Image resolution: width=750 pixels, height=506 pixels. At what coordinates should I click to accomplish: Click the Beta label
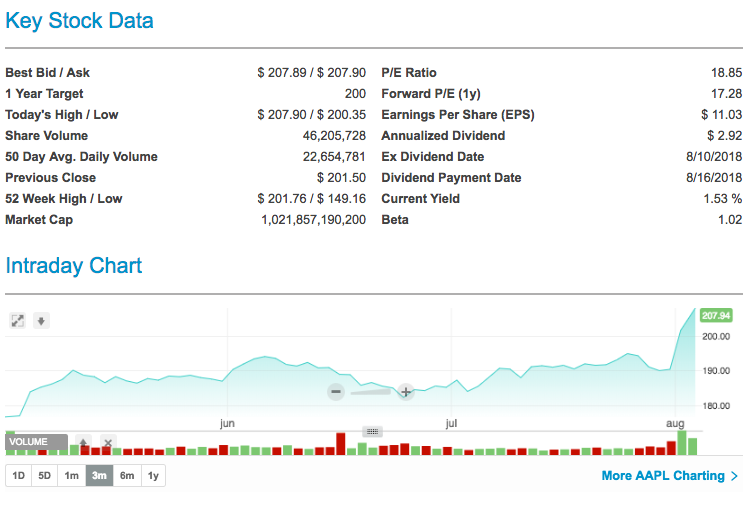point(395,220)
